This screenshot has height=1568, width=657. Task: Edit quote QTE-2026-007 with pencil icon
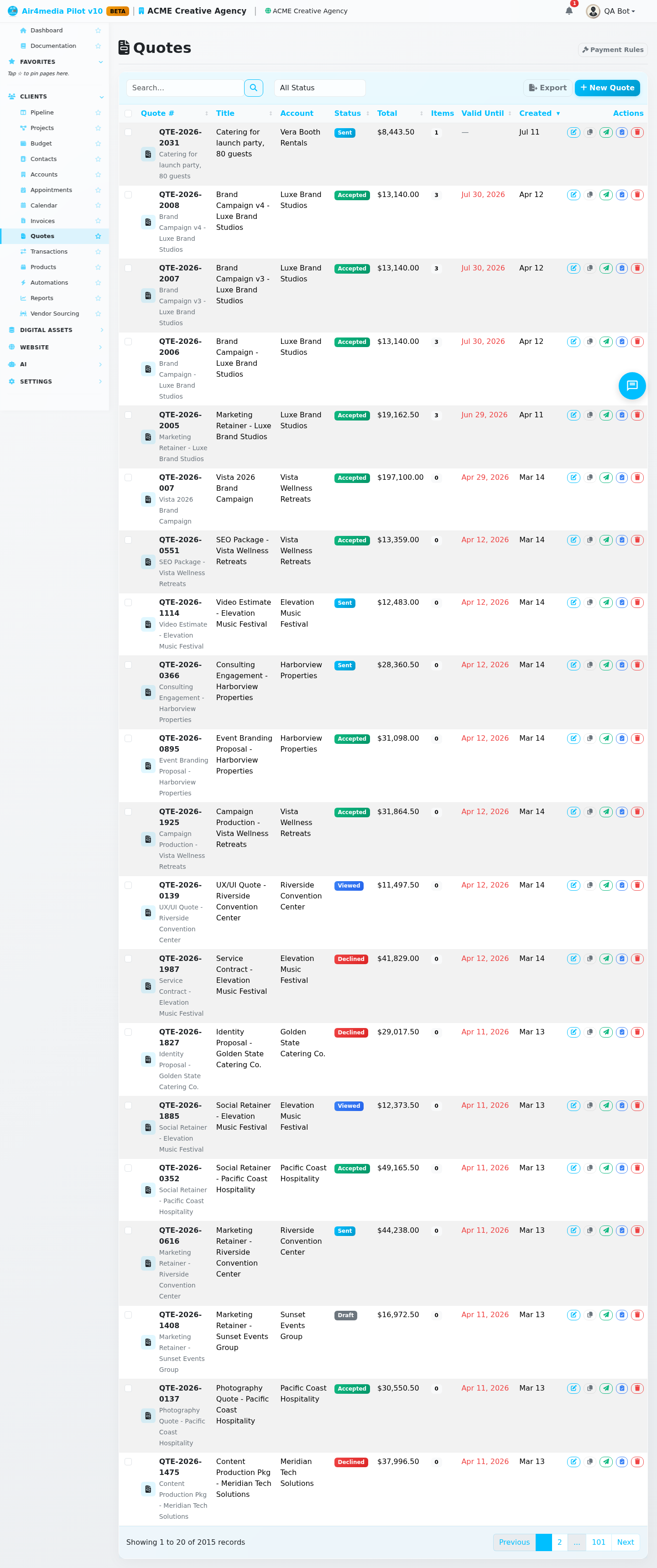pos(574,477)
